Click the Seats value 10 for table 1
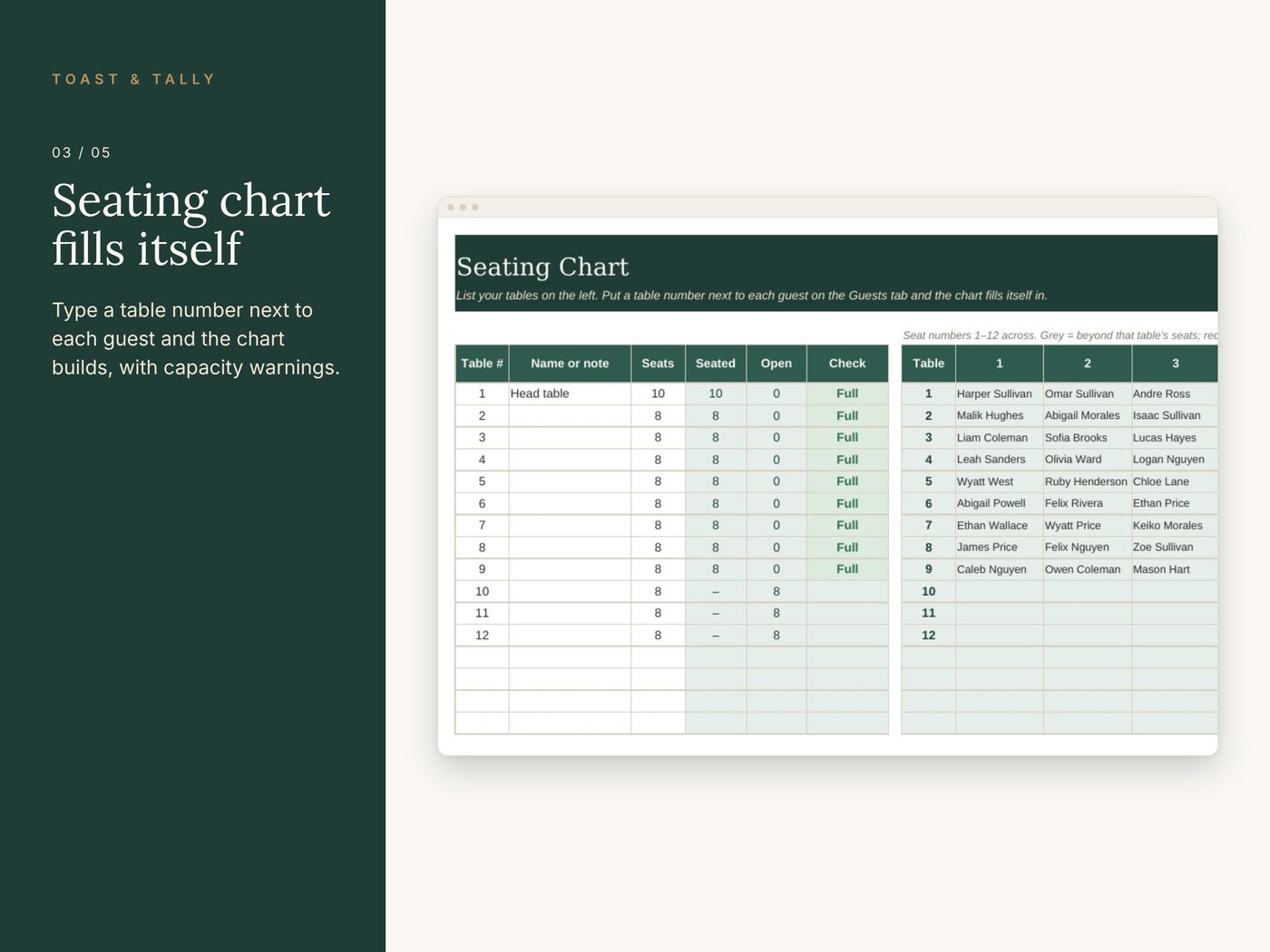 pos(658,393)
